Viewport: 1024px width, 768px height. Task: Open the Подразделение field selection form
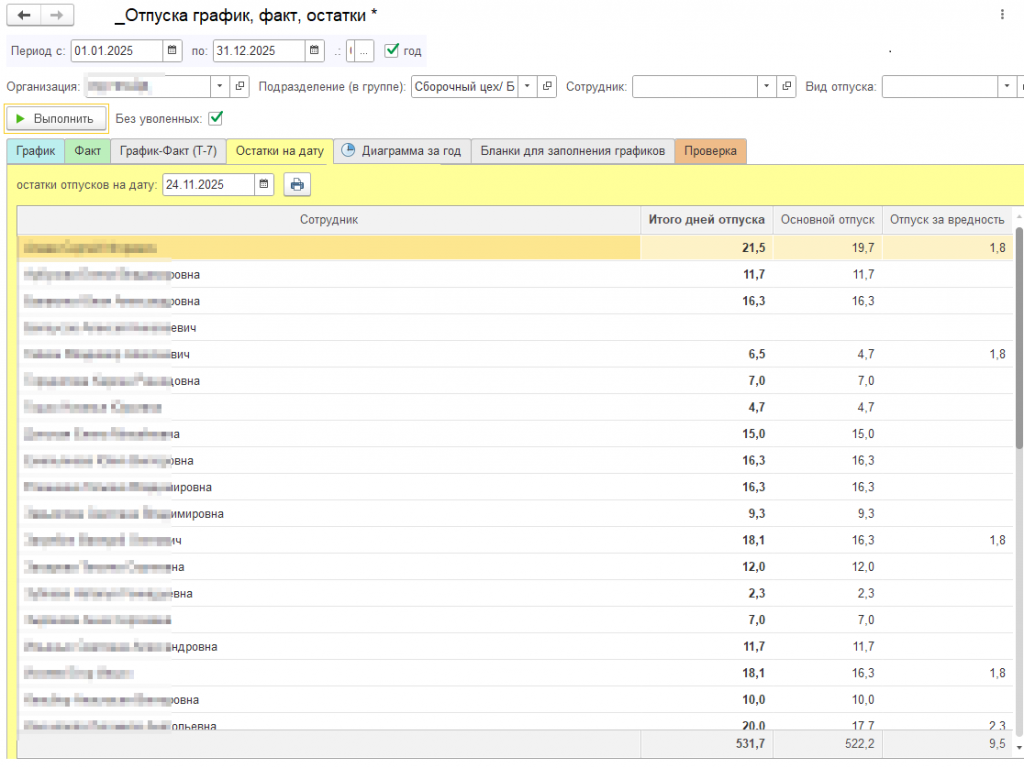click(547, 87)
